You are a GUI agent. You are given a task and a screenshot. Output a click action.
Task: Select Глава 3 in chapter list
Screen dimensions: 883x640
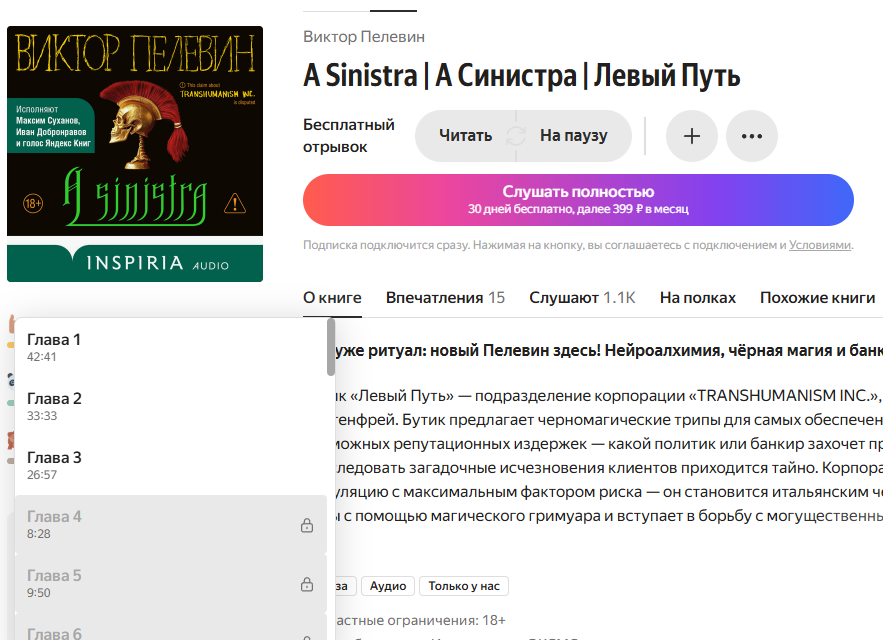point(171,466)
